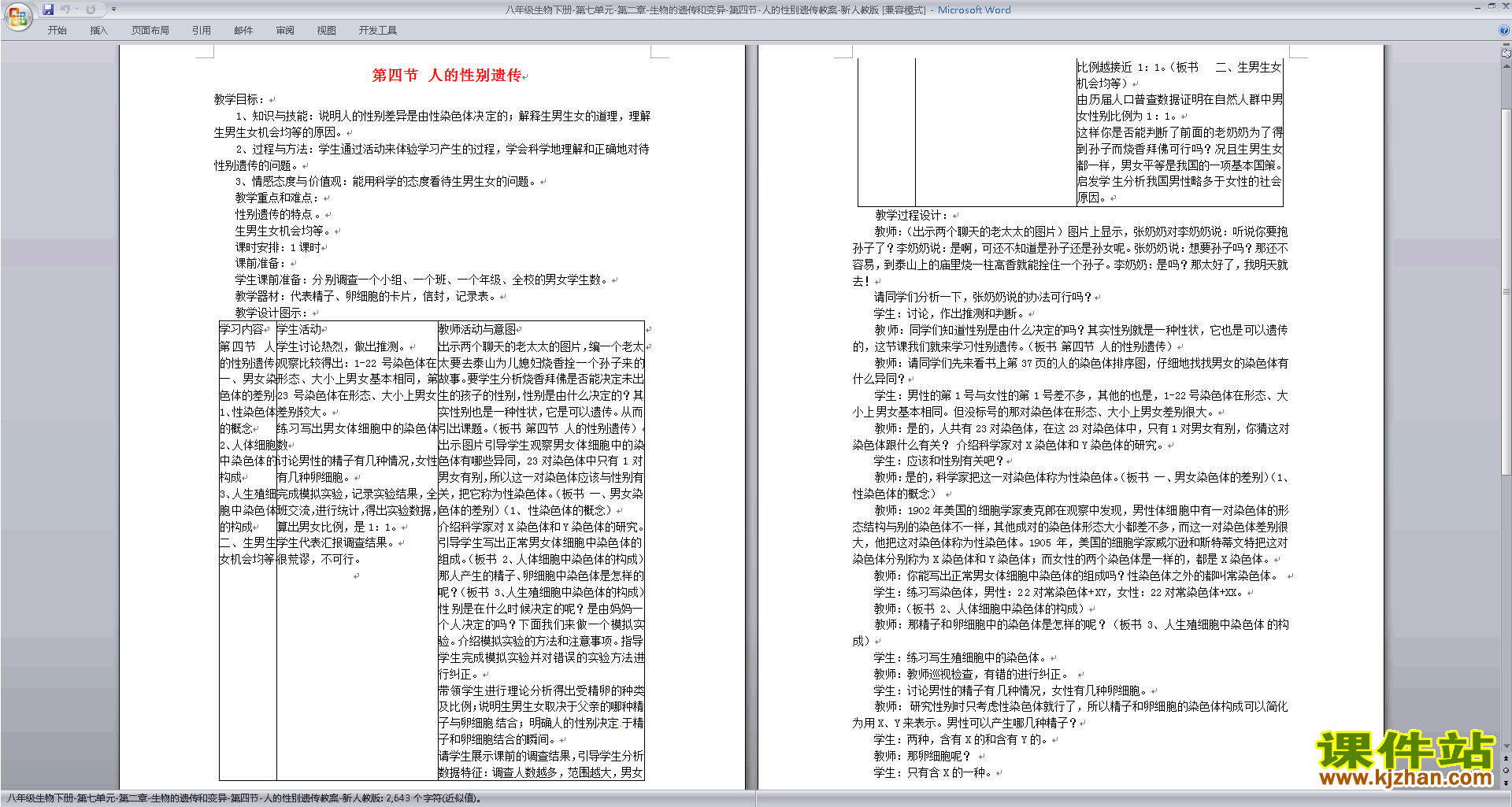Open the 开始 ribbon tab
The image size is (1512, 807).
[x=57, y=31]
